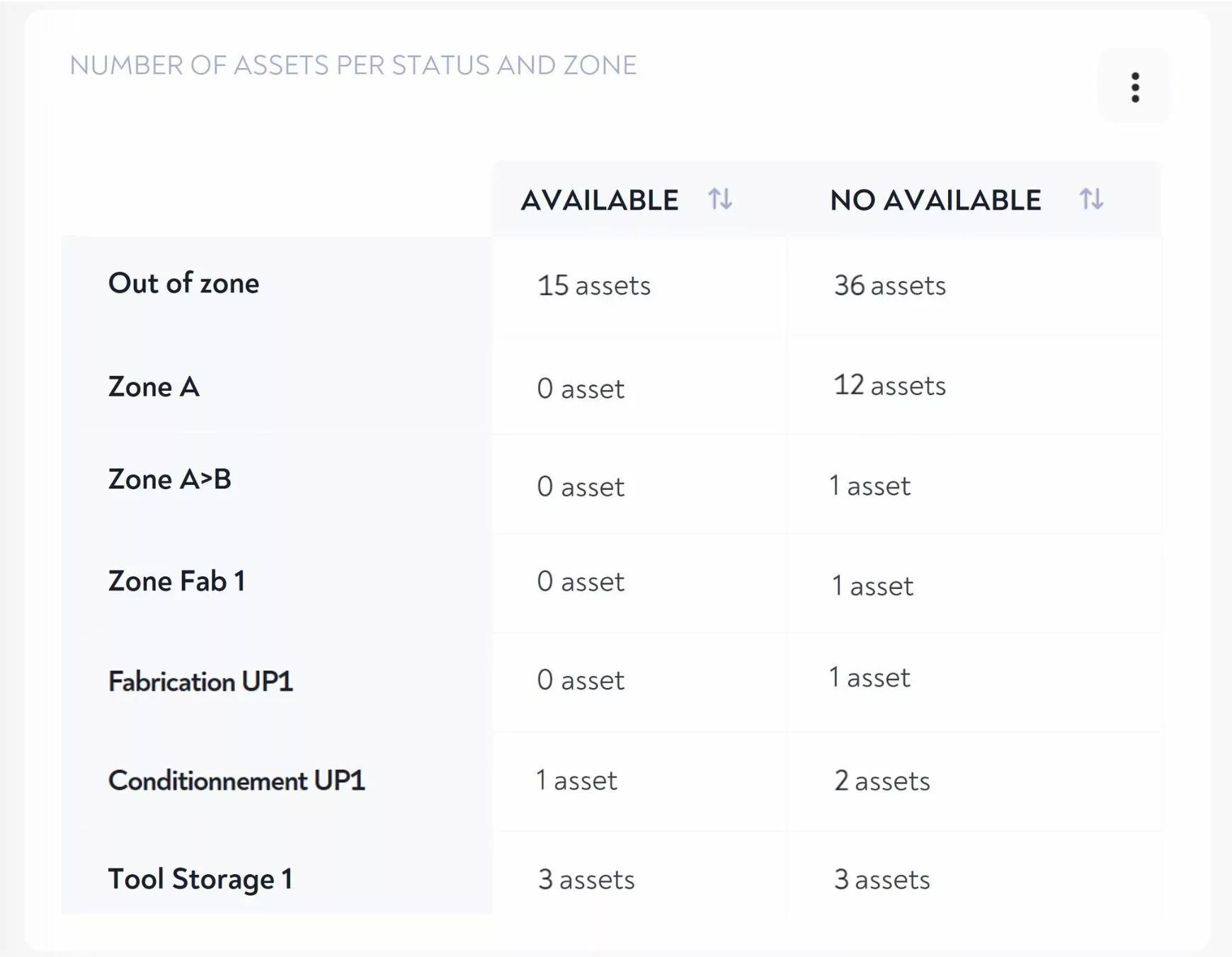Select the Tool Storage 1 row label
Screen dimensions: 1232x957
pos(200,879)
